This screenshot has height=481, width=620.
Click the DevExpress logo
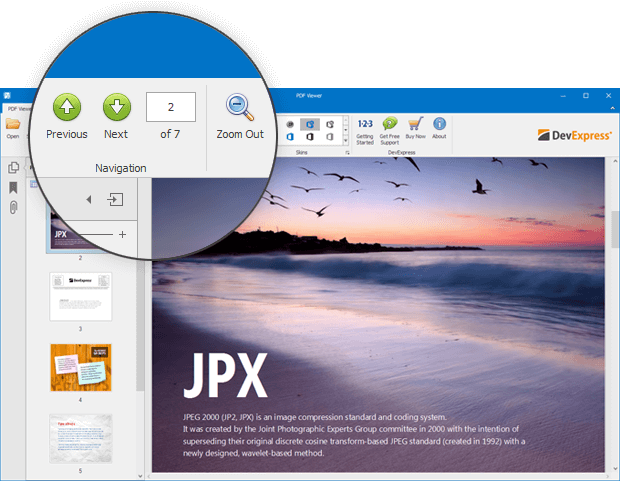click(575, 135)
